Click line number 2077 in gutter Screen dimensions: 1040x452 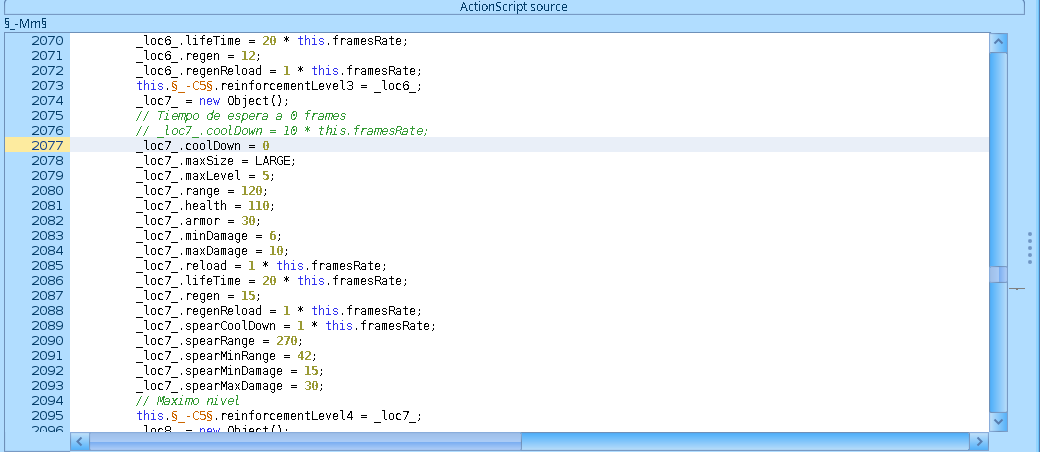47,145
